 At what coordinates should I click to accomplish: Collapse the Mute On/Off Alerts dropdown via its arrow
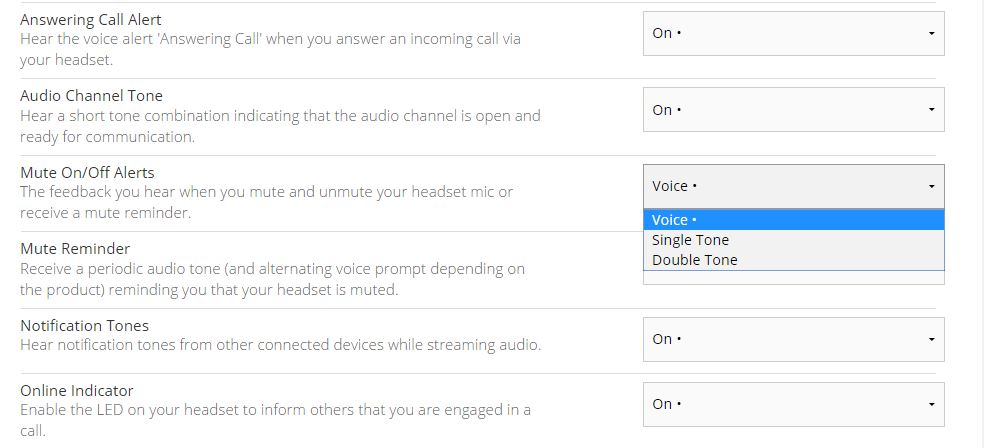[931, 186]
